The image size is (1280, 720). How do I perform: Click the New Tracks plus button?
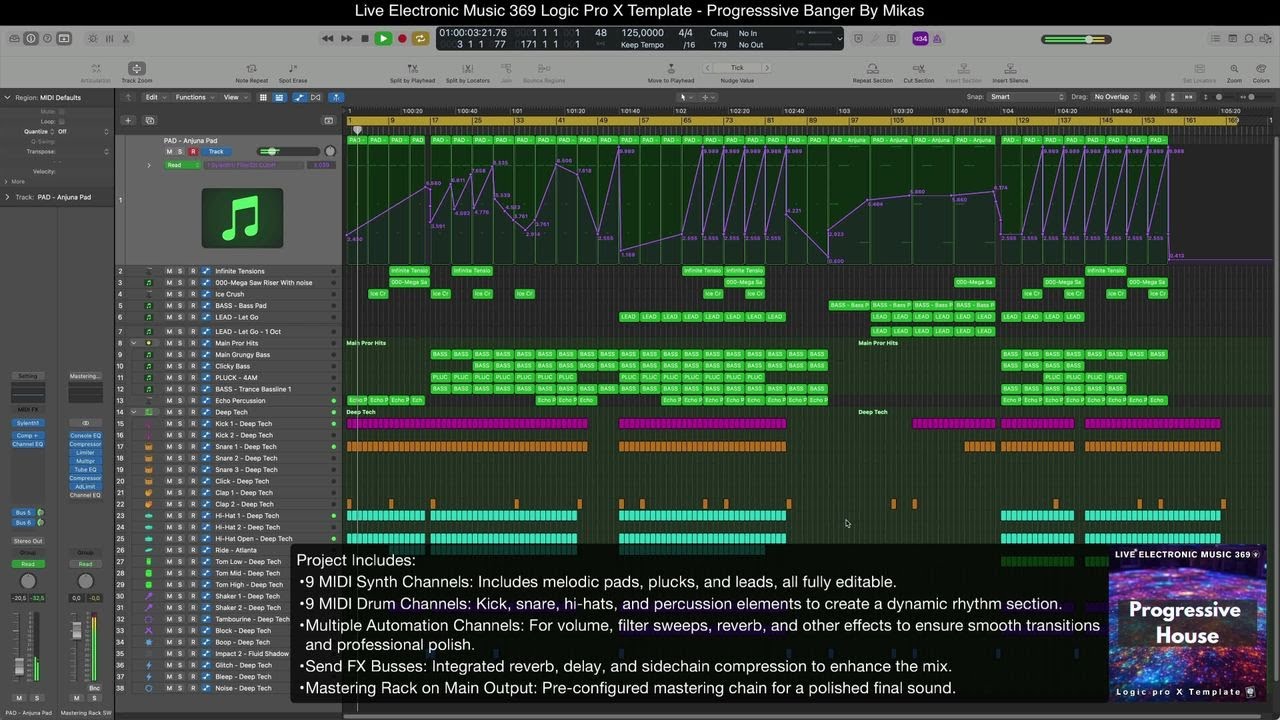click(x=128, y=120)
